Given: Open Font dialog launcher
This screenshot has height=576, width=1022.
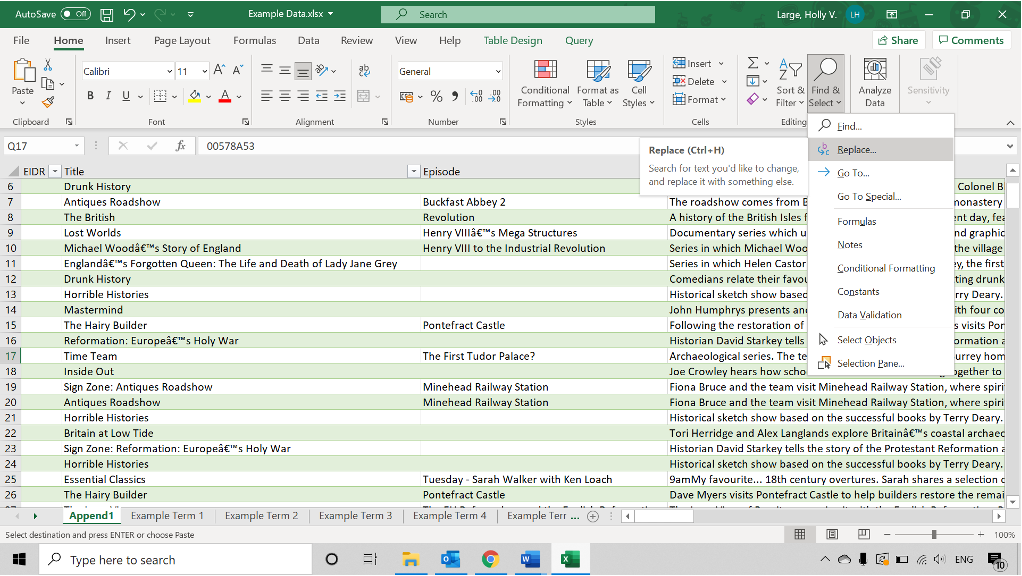Looking at the screenshot, I should (246, 122).
